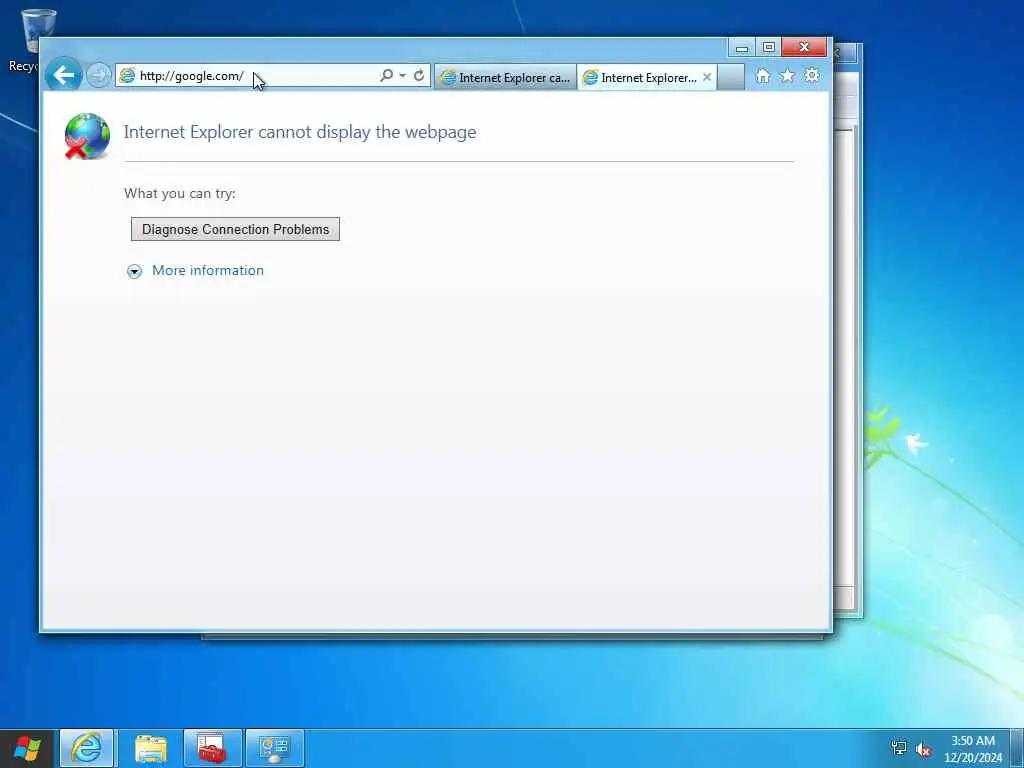Click the Forward navigation arrow
The height and width of the screenshot is (768, 1024).
pos(99,76)
